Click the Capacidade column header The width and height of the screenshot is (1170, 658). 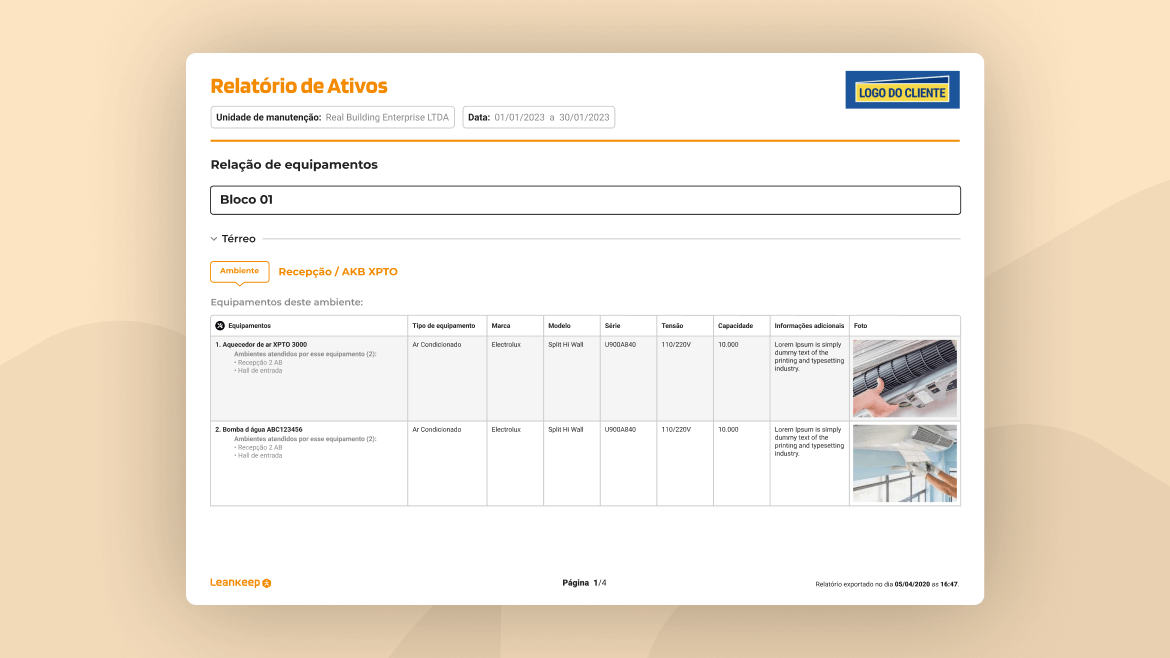click(735, 326)
